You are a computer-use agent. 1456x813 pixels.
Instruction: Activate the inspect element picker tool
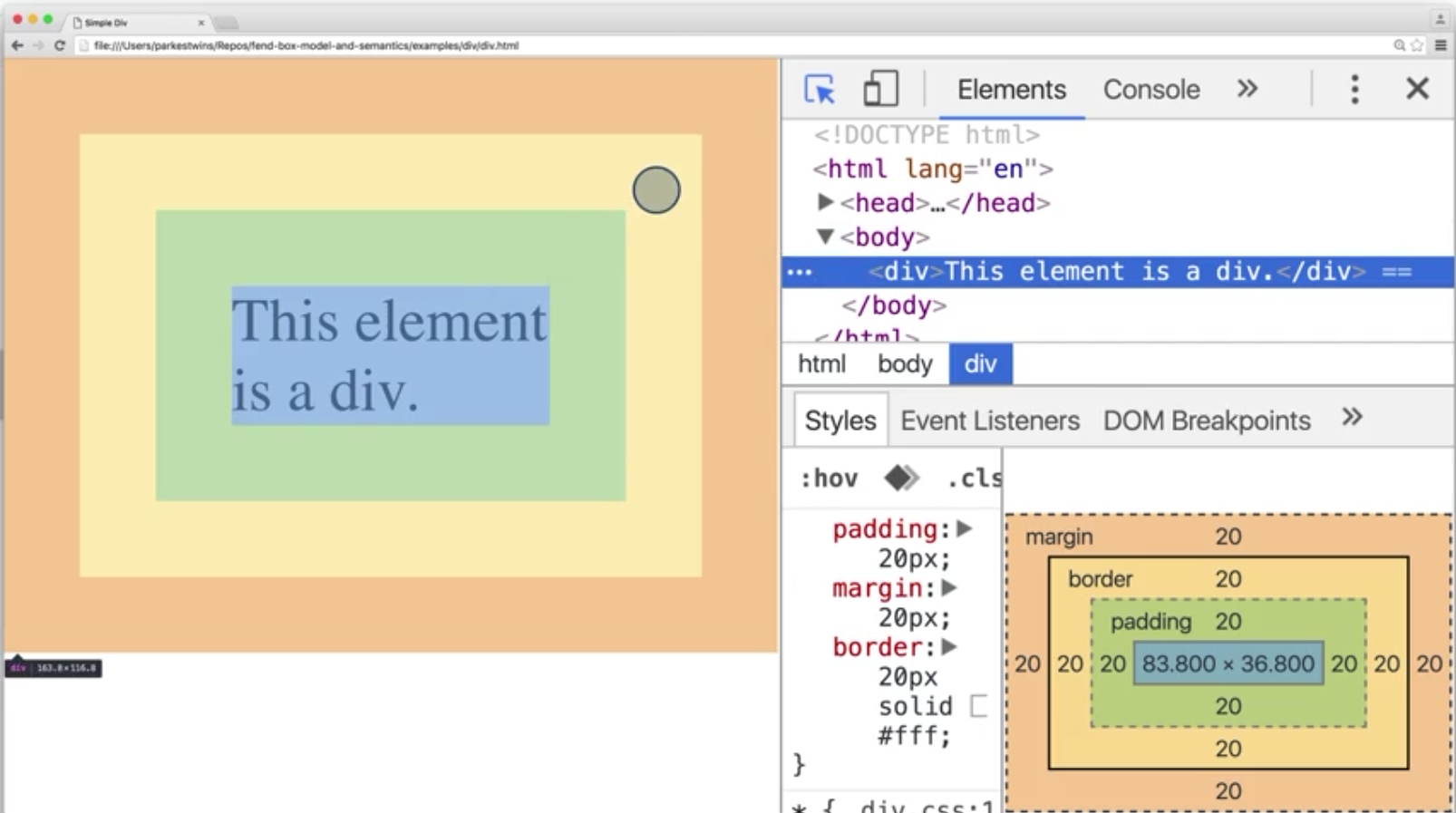tap(820, 89)
